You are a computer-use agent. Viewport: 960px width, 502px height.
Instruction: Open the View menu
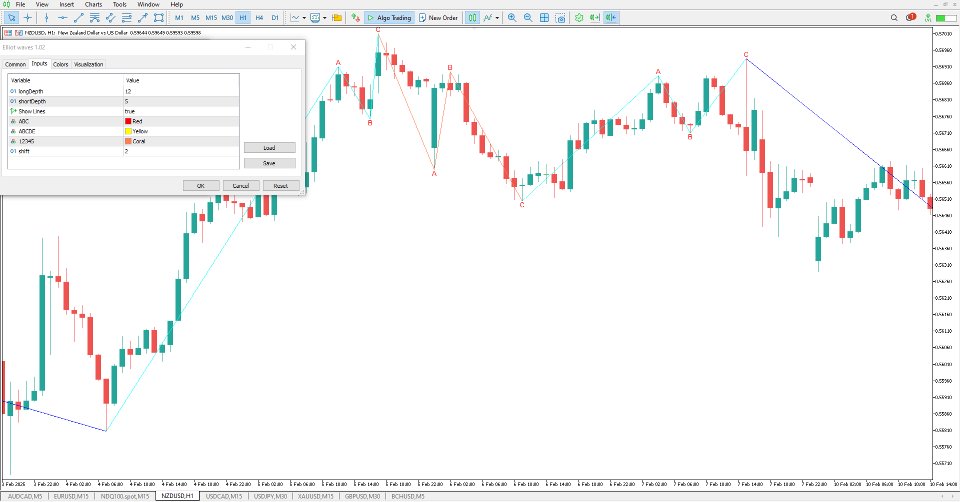pos(42,4)
